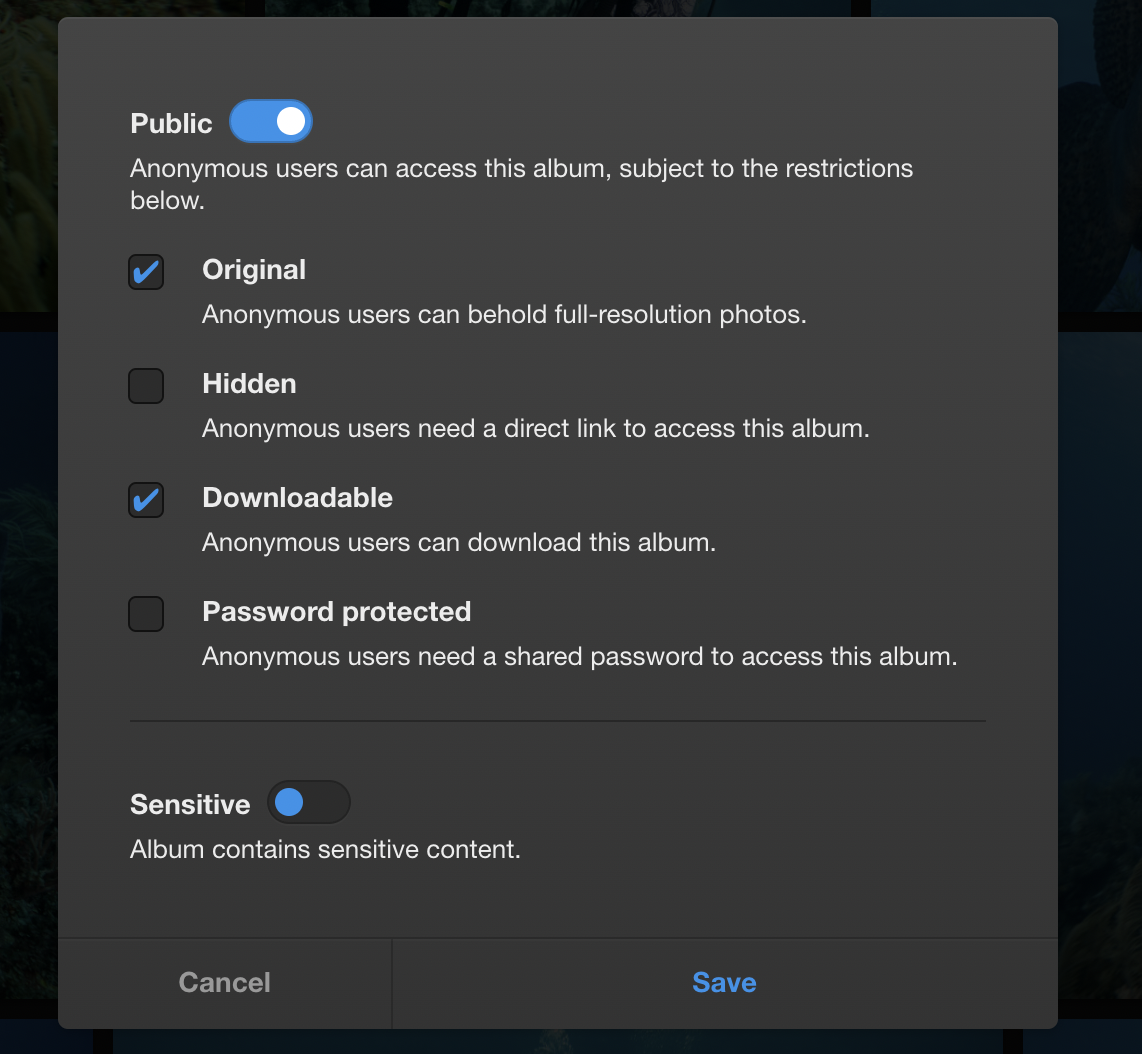
Task: Click the Downloadable label text
Action: [297, 497]
